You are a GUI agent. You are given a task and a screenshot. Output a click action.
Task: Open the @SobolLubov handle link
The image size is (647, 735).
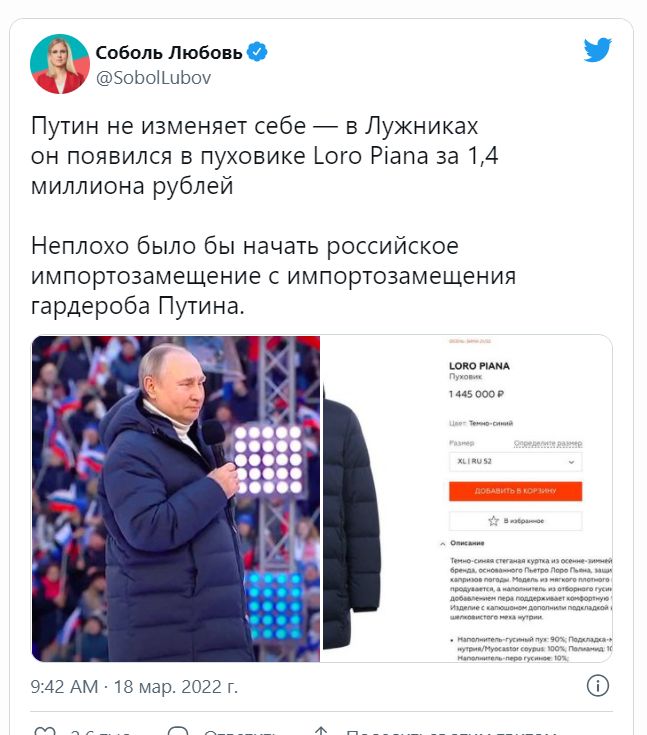click(x=153, y=77)
